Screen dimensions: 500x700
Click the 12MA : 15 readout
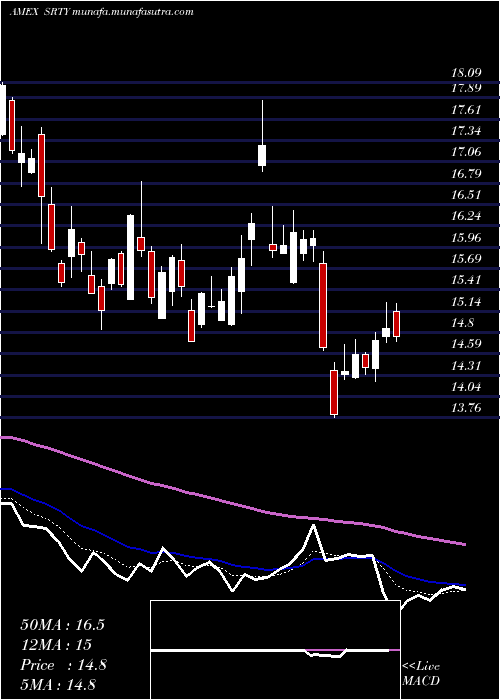pyautogui.click(x=56, y=645)
